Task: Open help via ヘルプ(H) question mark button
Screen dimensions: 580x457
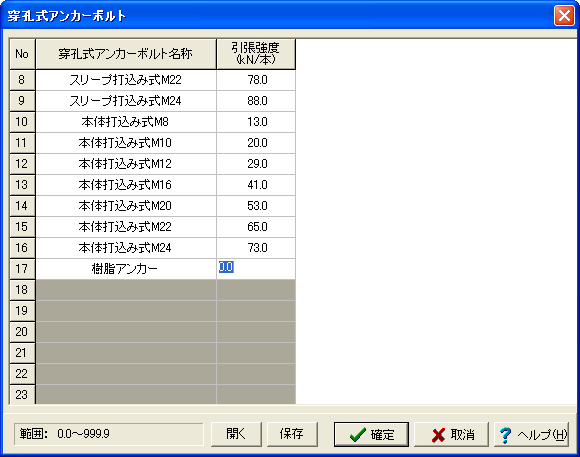Action: point(532,434)
